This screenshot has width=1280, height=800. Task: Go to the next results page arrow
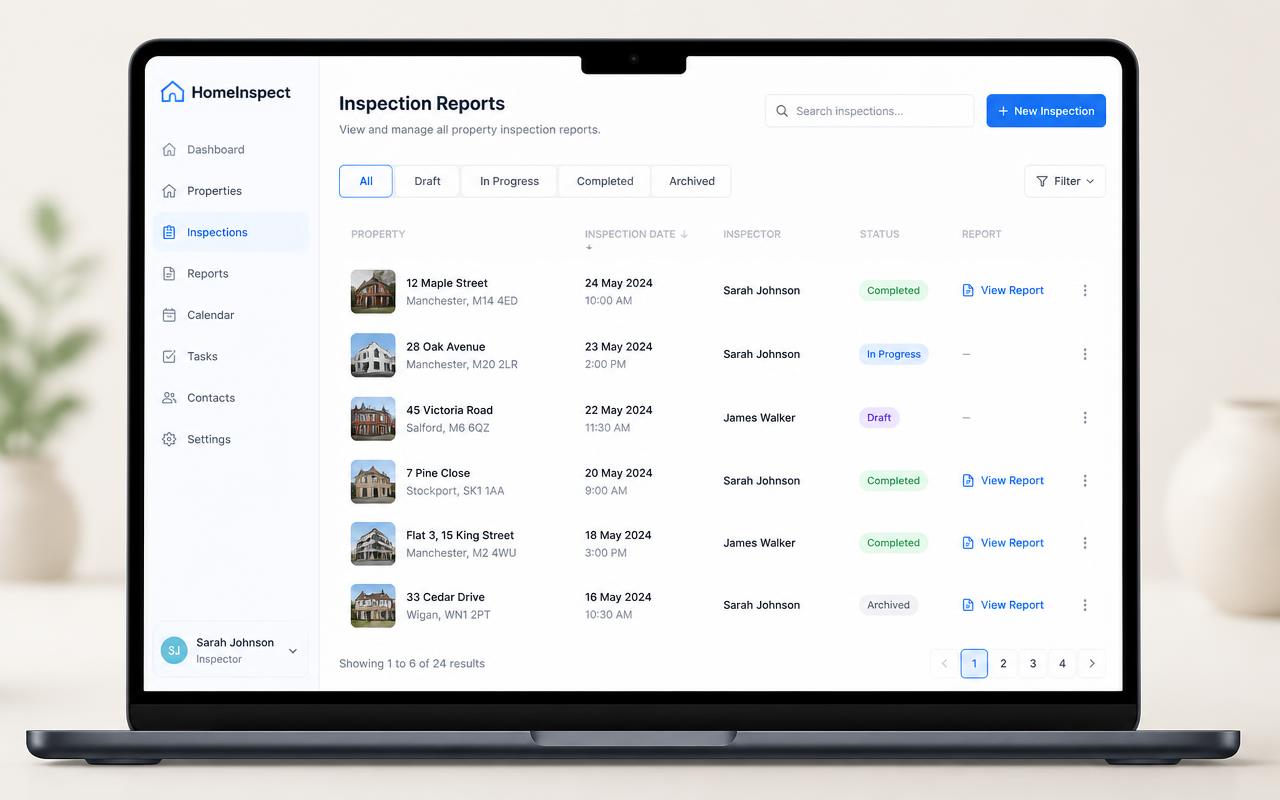tap(1092, 664)
